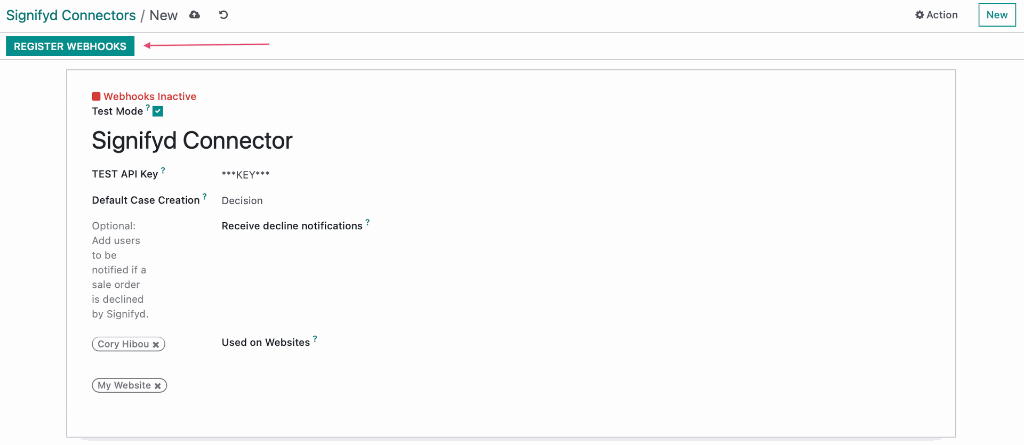Viewport: 1024px width, 445px height.
Task: Remove the My Website tag
Action: tap(157, 386)
